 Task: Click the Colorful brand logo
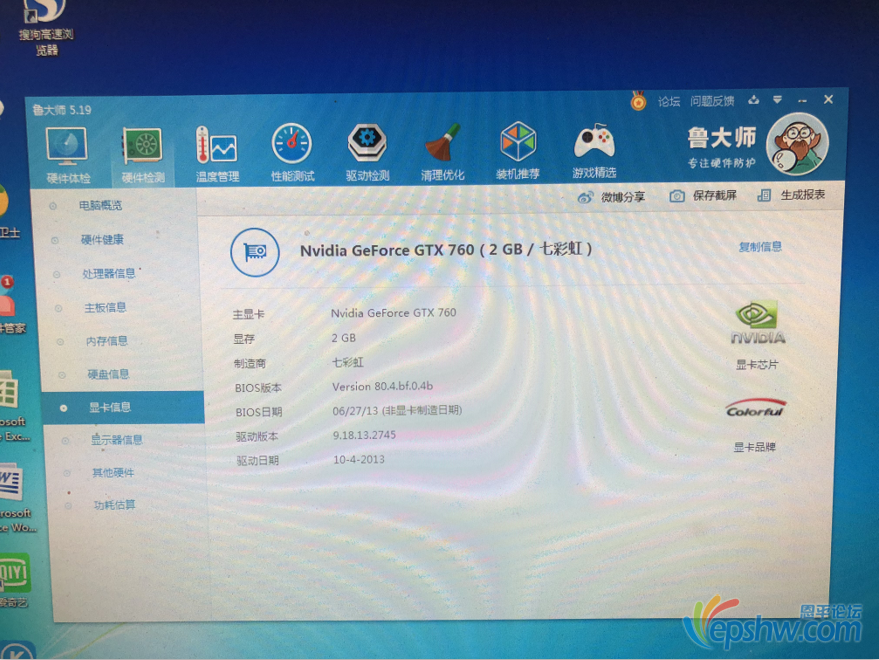pos(756,408)
